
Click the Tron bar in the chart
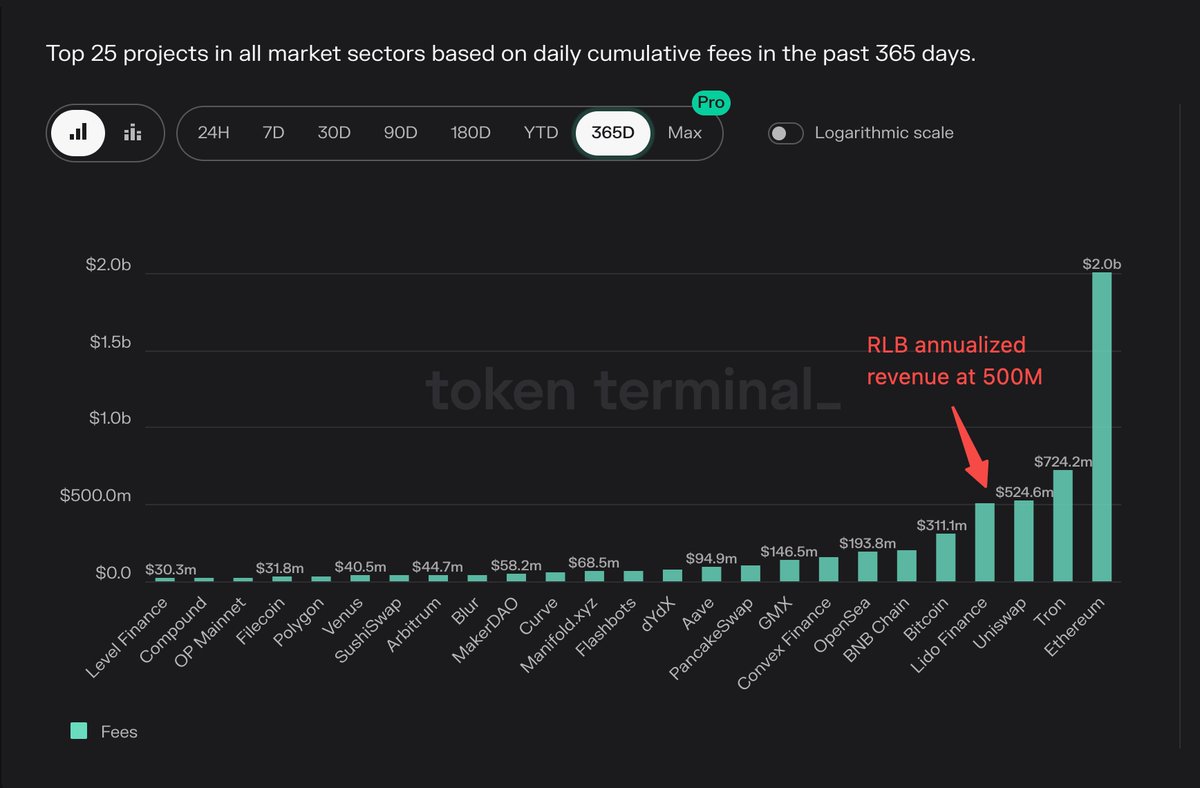[1063, 526]
